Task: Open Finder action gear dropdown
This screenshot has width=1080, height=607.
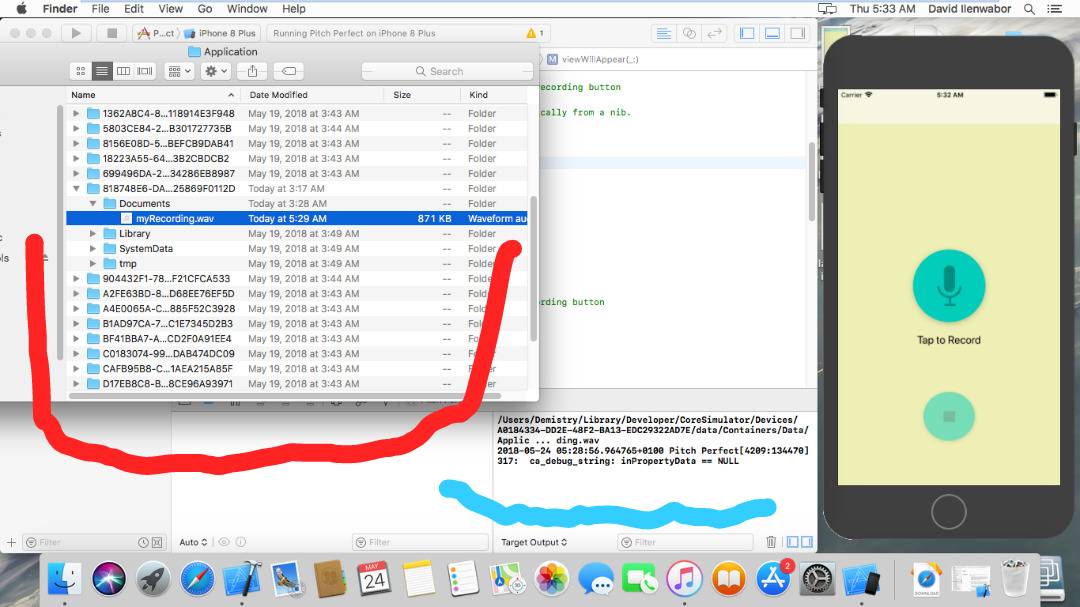Action: 216,71
